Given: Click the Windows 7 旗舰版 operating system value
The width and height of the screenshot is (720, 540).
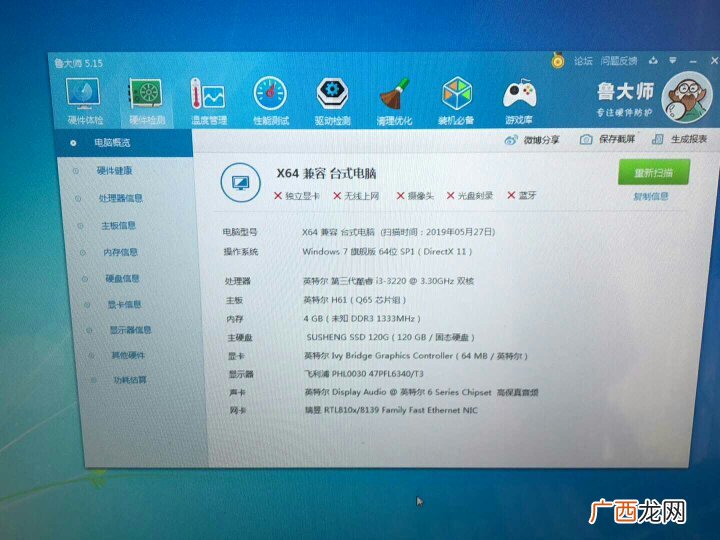Looking at the screenshot, I should click(387, 252).
